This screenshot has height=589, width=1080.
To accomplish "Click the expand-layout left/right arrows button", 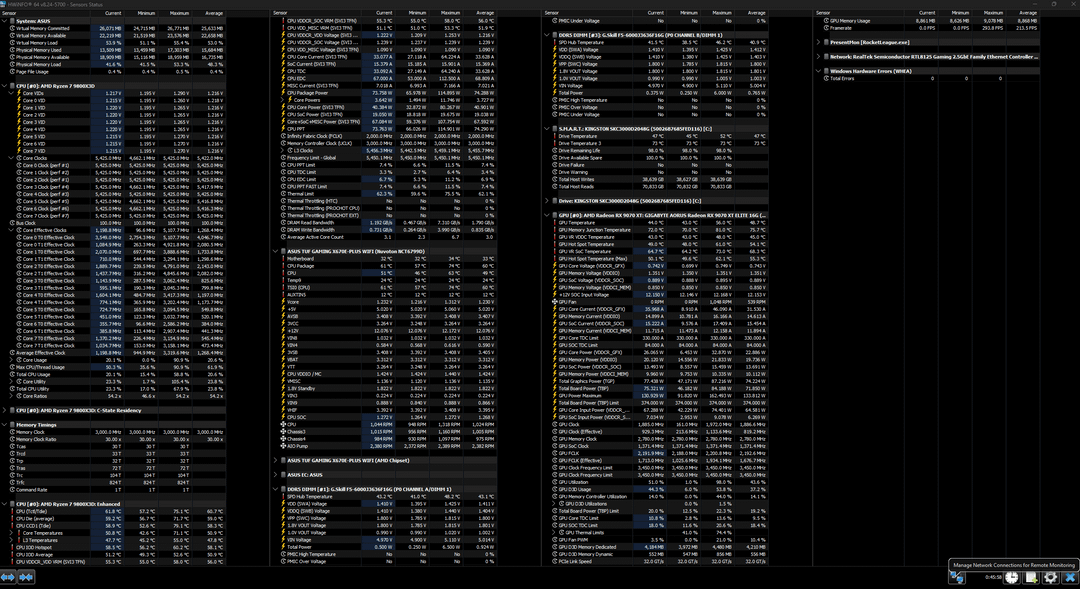I will (x=8, y=577).
